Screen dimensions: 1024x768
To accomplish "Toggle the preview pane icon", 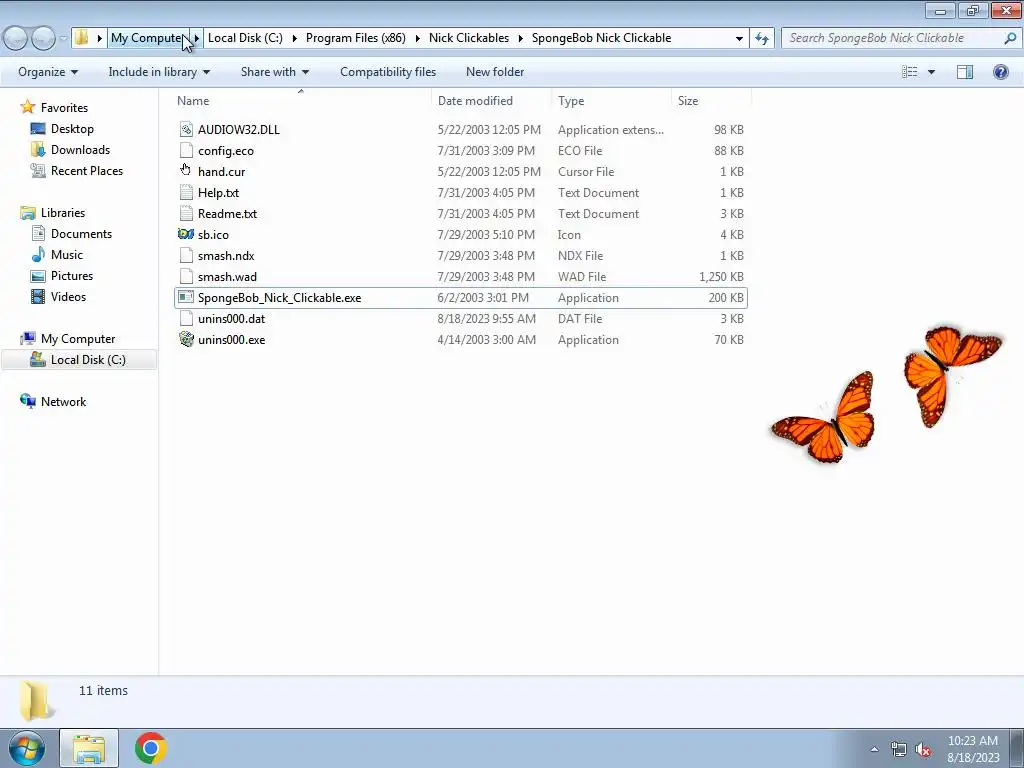I will 965,72.
